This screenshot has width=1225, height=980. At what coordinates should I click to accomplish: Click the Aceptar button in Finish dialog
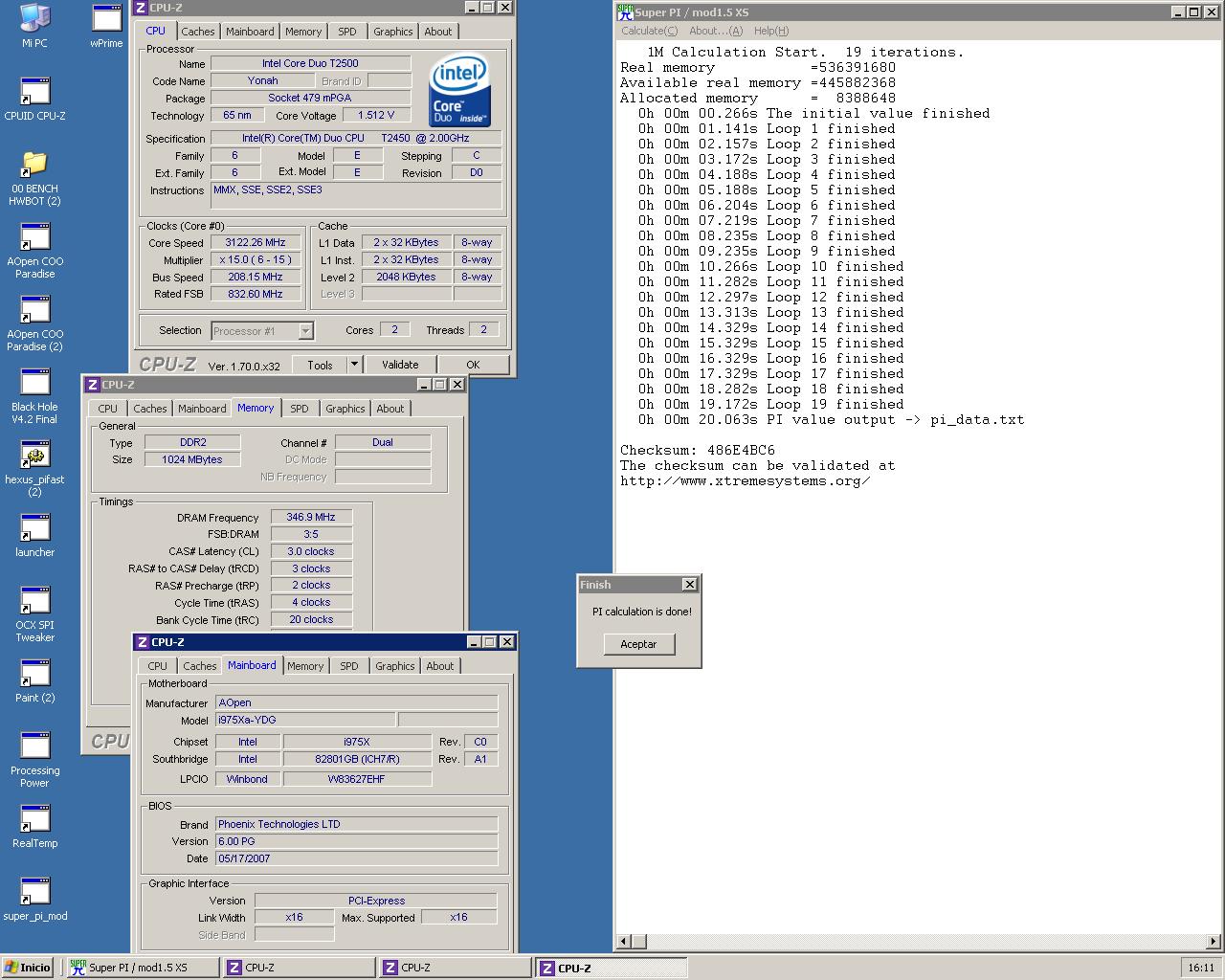click(x=638, y=644)
